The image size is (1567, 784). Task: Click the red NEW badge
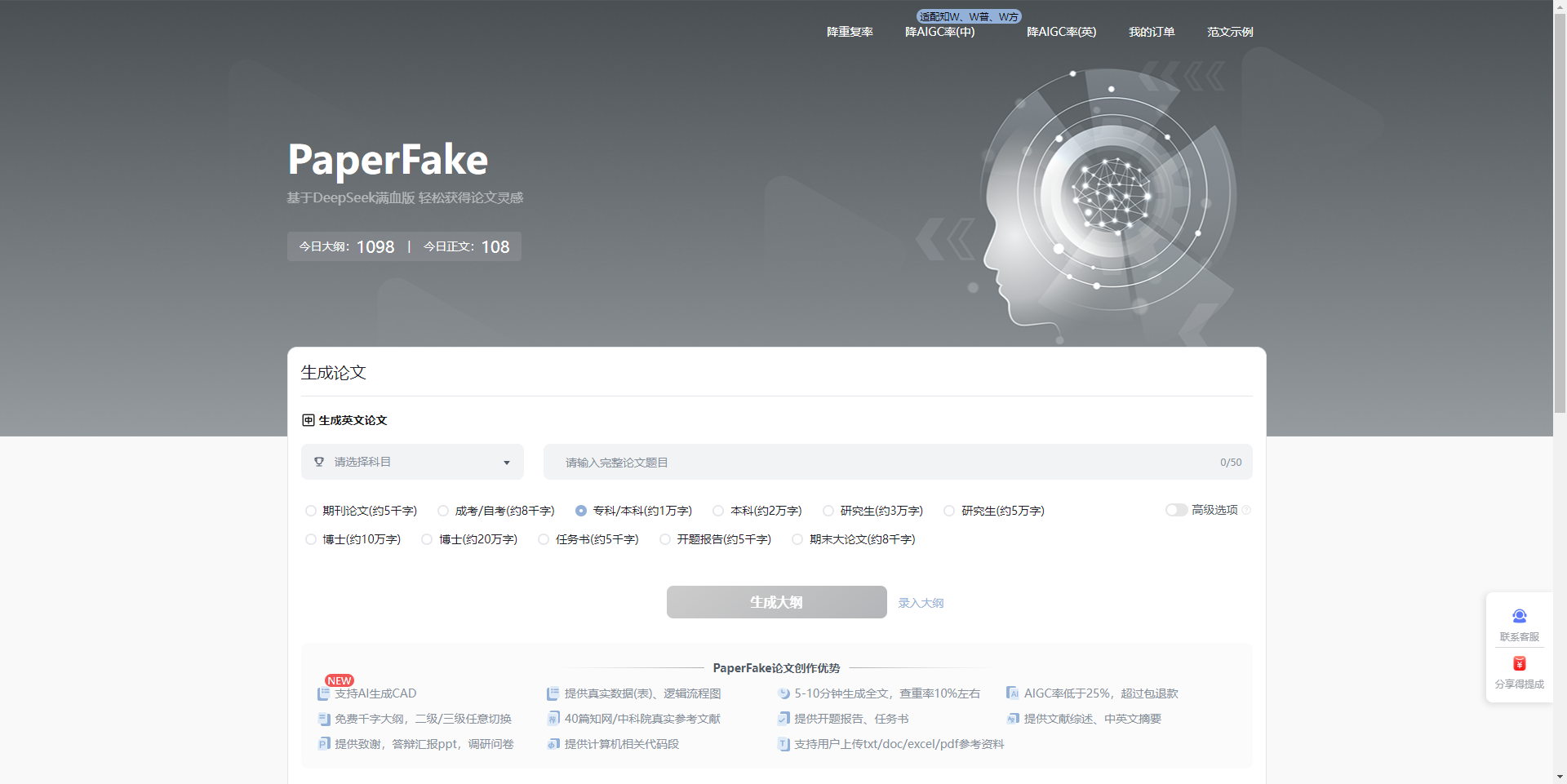click(x=339, y=680)
